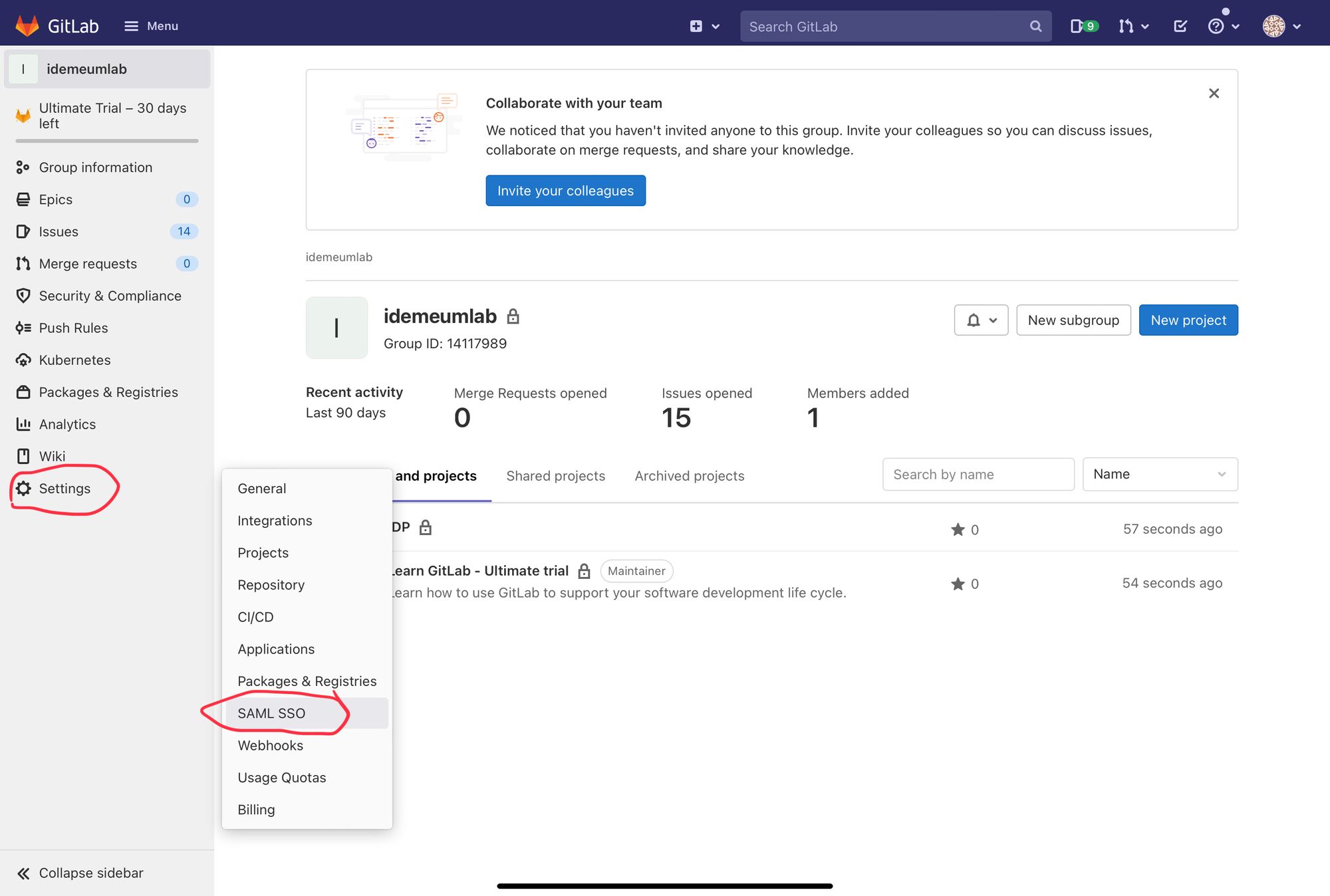Select Applications in Settings flyout
This screenshot has width=1330, height=896.
click(307, 649)
